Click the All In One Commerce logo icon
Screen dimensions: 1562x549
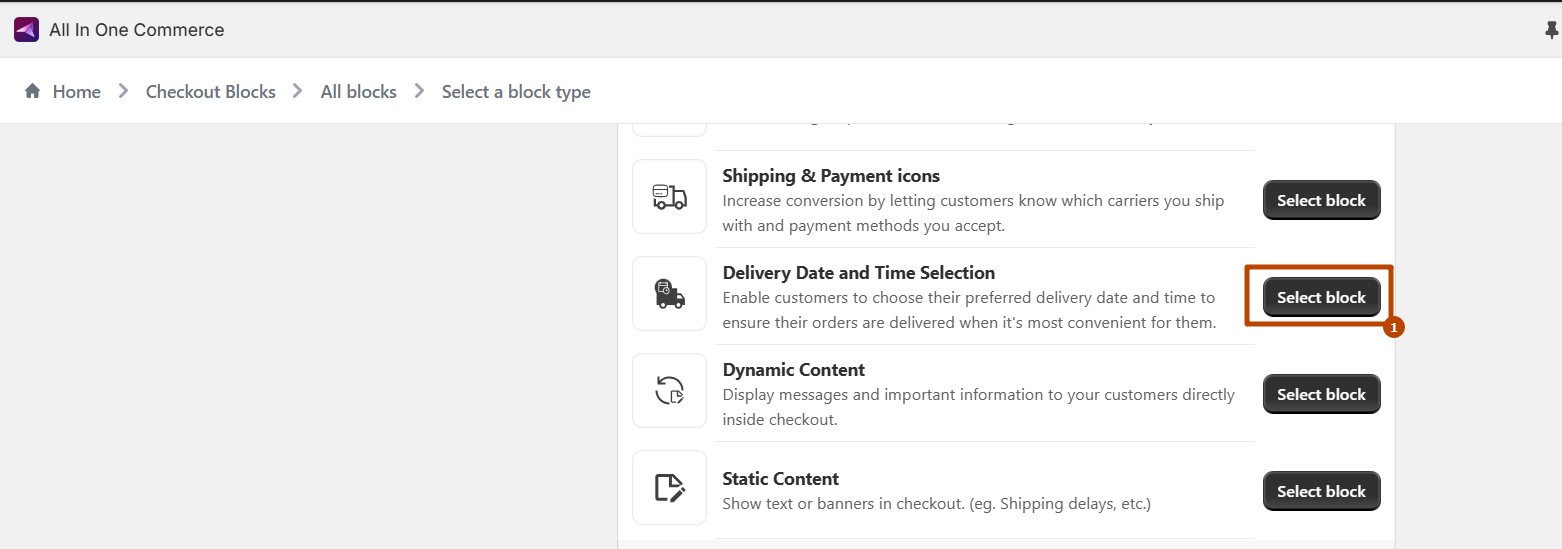coord(26,30)
